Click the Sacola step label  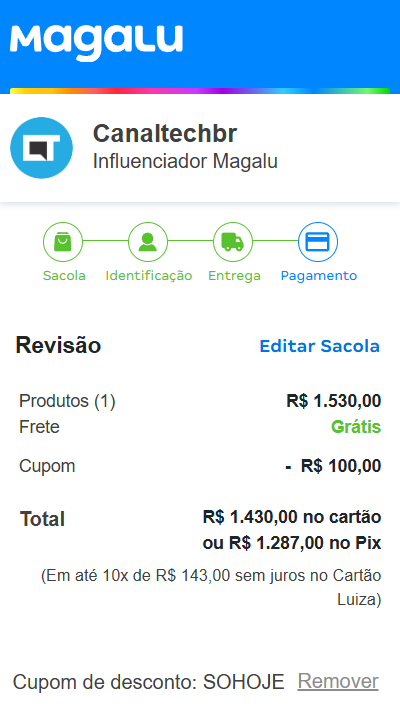tap(64, 275)
